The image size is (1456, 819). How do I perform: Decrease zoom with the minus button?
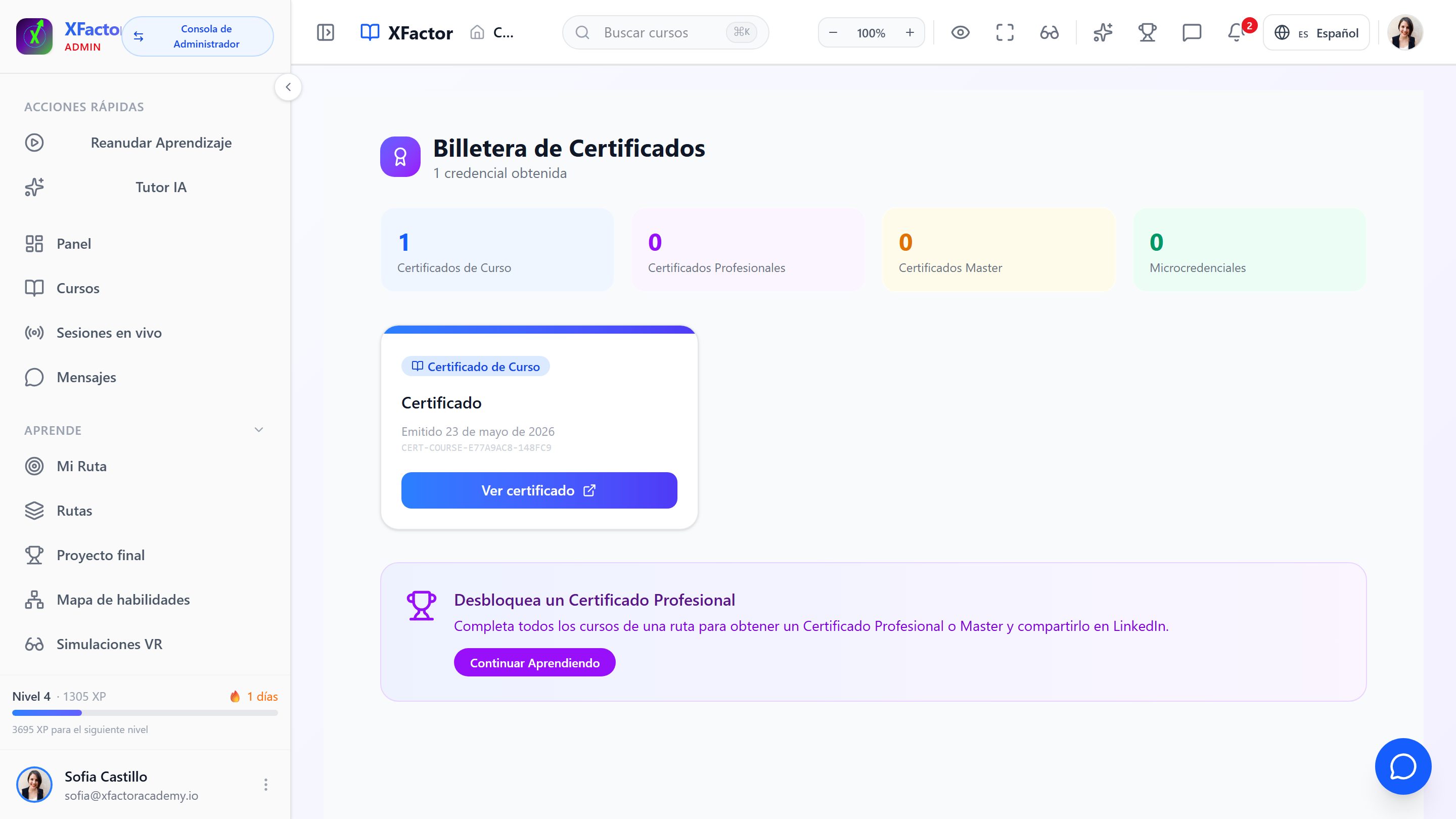coord(833,33)
